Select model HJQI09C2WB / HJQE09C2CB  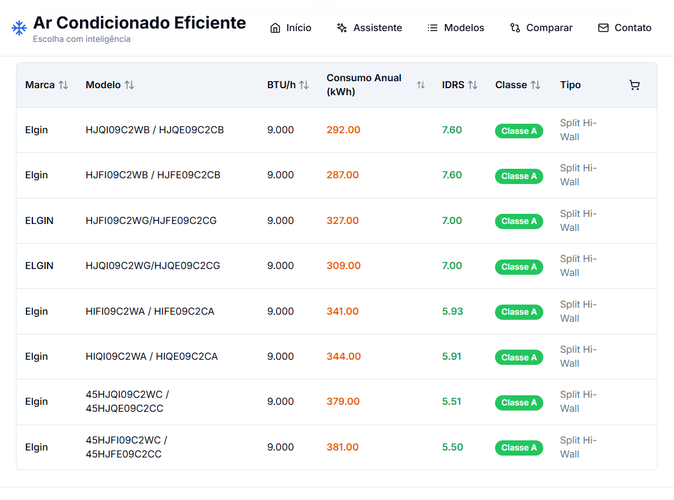coord(155,130)
